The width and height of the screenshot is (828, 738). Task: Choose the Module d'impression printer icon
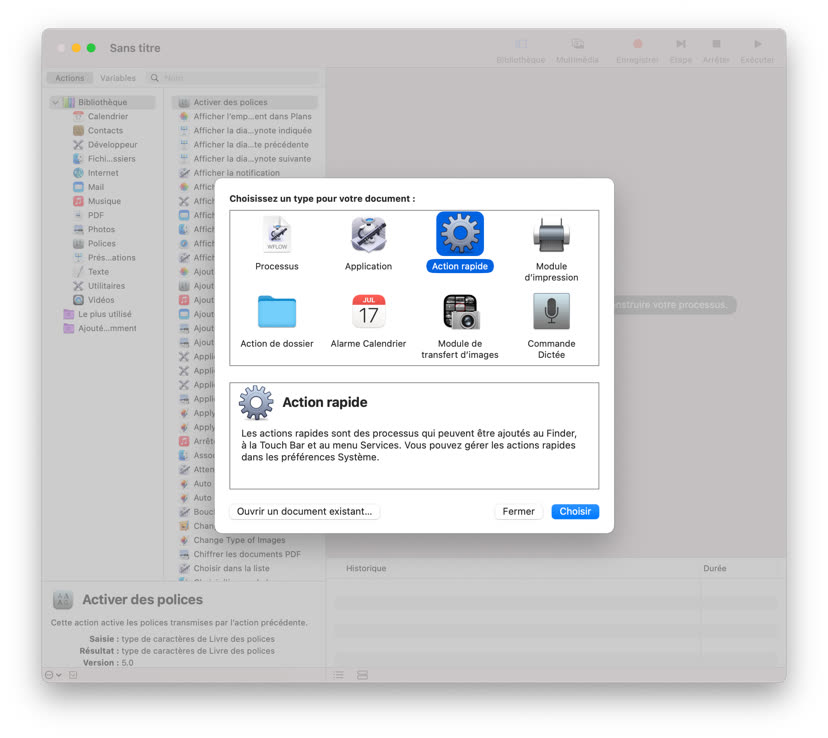pyautogui.click(x=551, y=235)
